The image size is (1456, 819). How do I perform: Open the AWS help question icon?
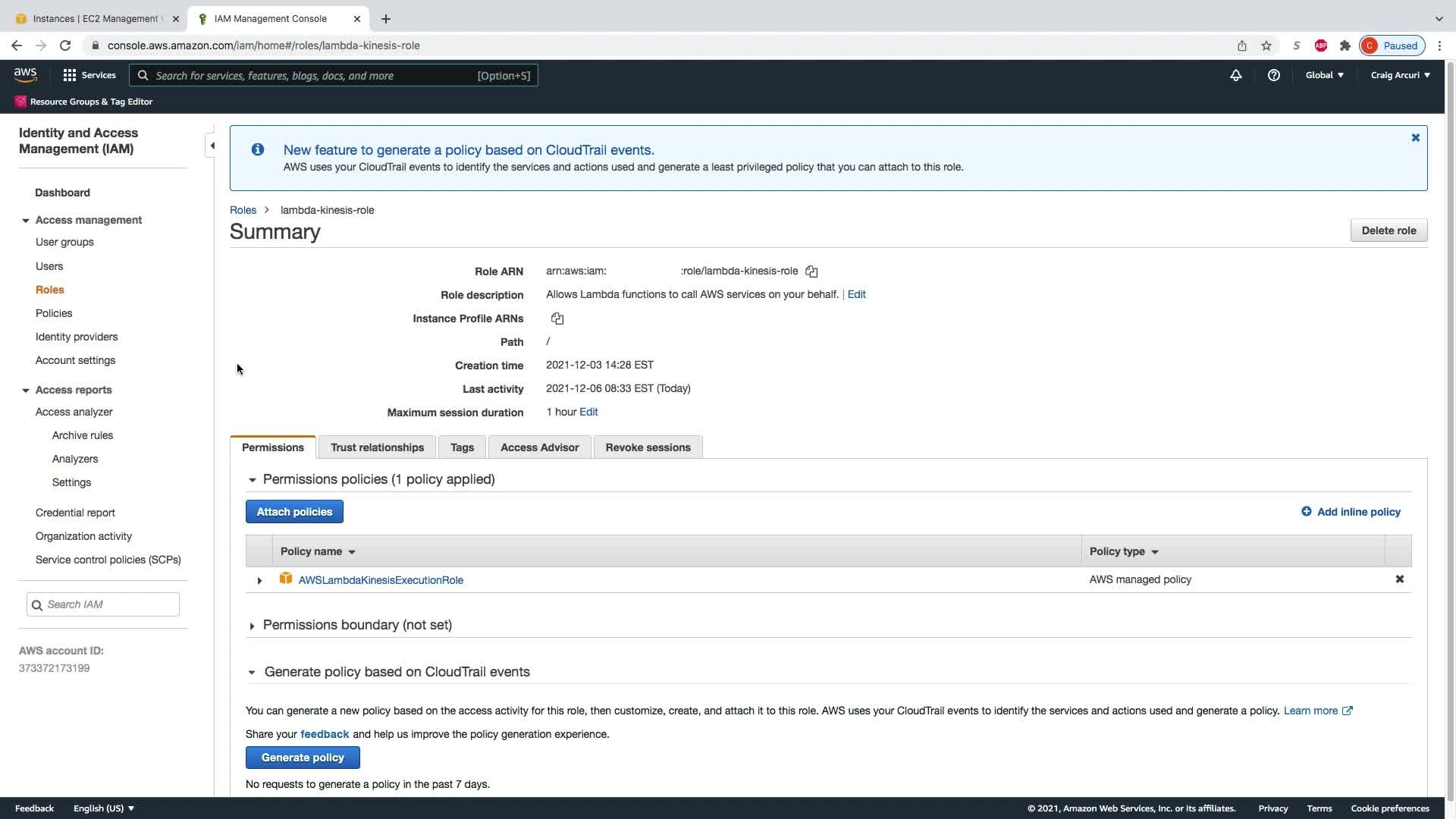coord(1274,75)
